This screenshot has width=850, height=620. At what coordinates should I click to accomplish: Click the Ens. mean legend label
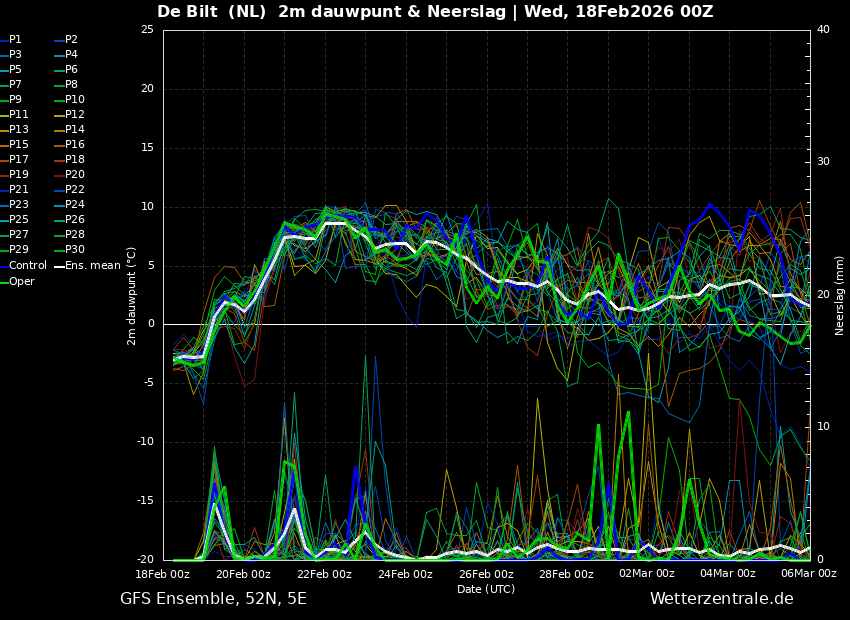[x=92, y=266]
